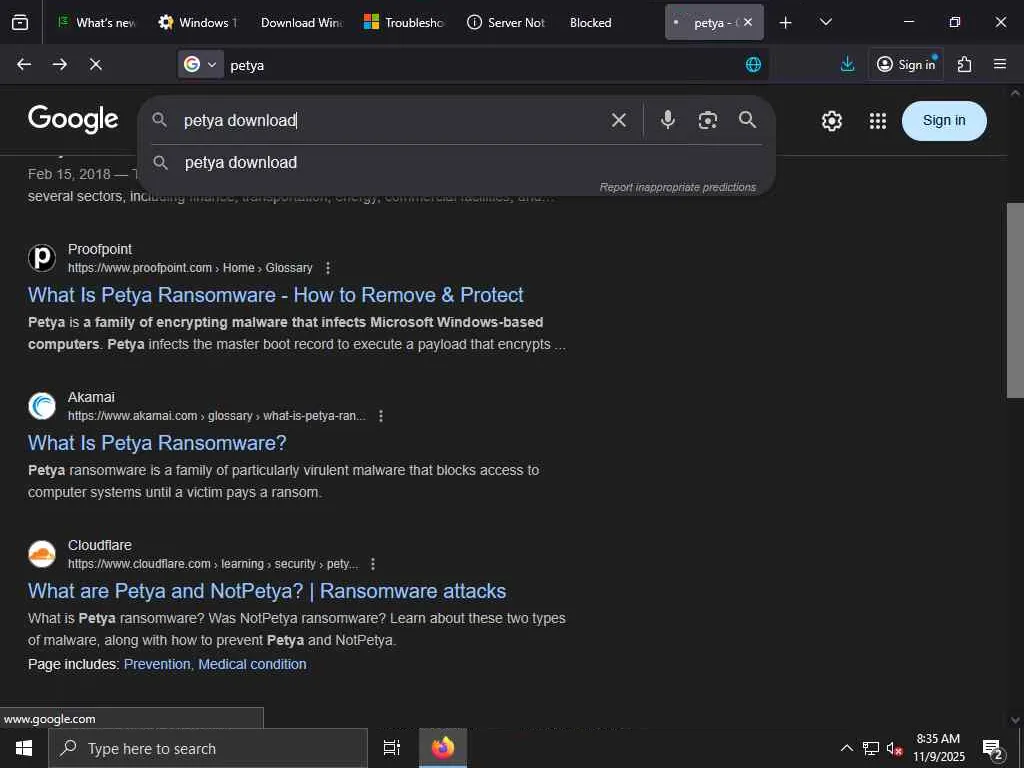Image resolution: width=1024 pixels, height=768 pixels.
Task: Search by image with the camera icon
Action: pyautogui.click(x=707, y=120)
